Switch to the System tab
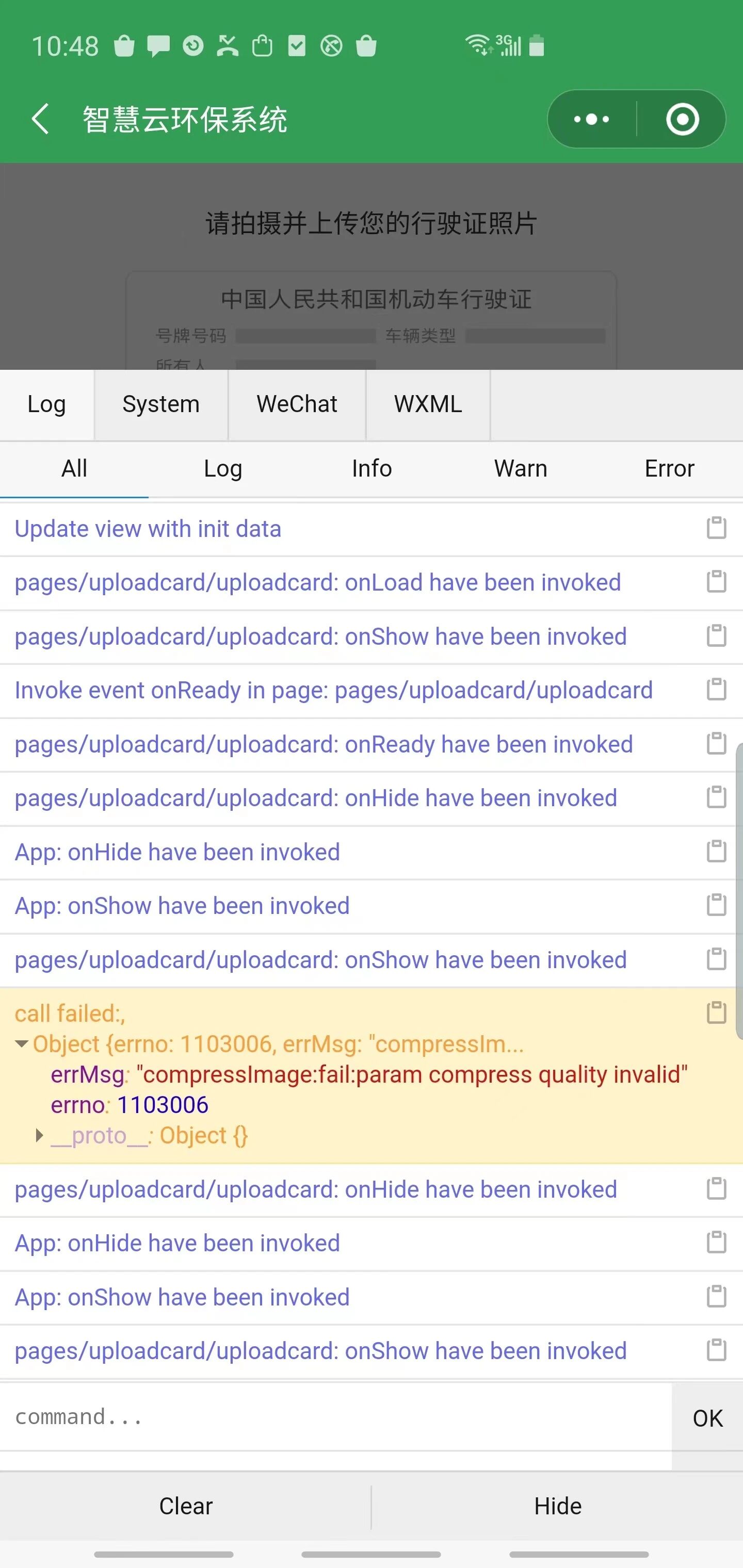The width and height of the screenshot is (743, 1568). pyautogui.click(x=161, y=404)
